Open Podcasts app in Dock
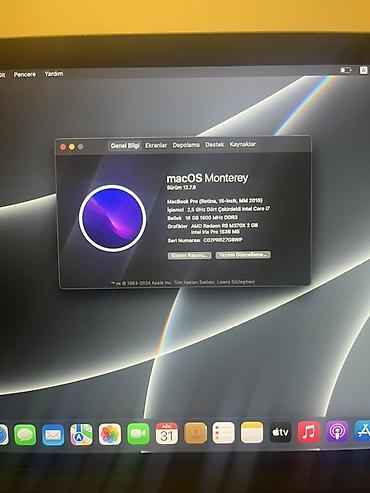This screenshot has height=493, width=370. tap(337, 431)
